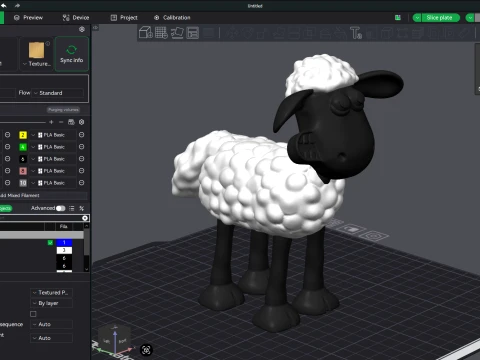Edit filament 10 preset icon

tap(81, 183)
